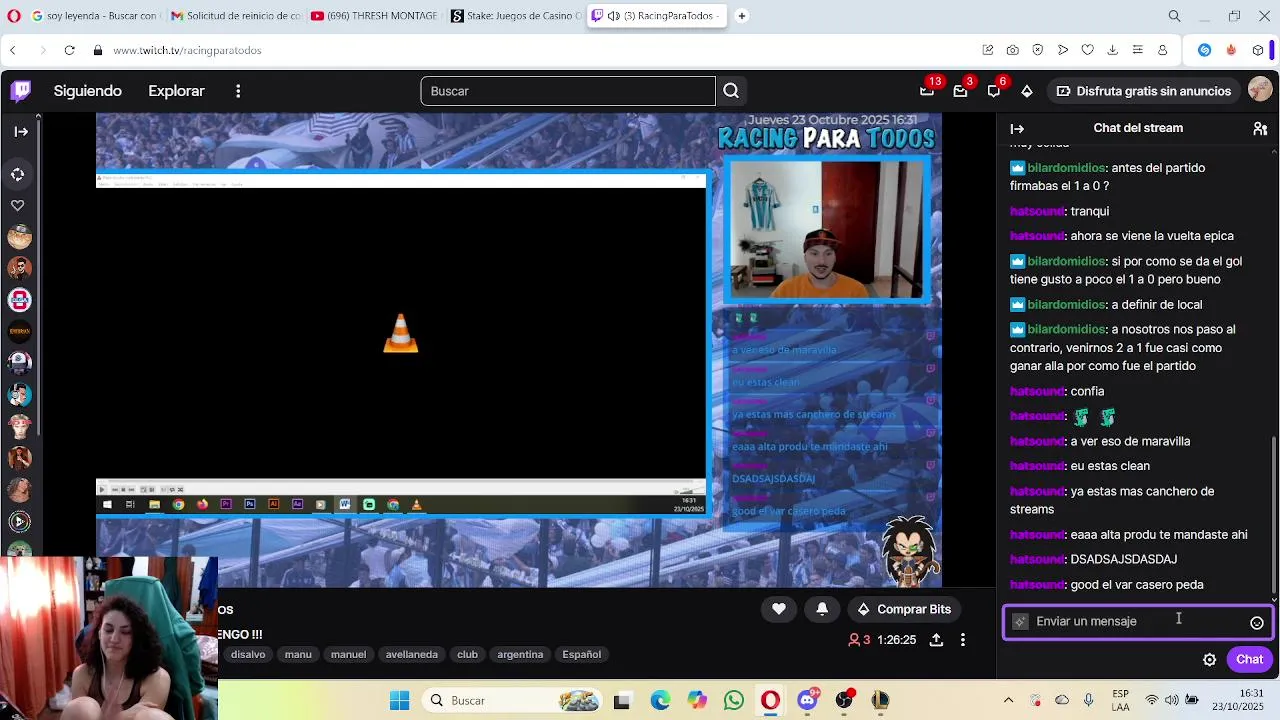This screenshot has height=720, width=1280.
Task: Toggle the notification bell below the stream
Action: coord(822,609)
